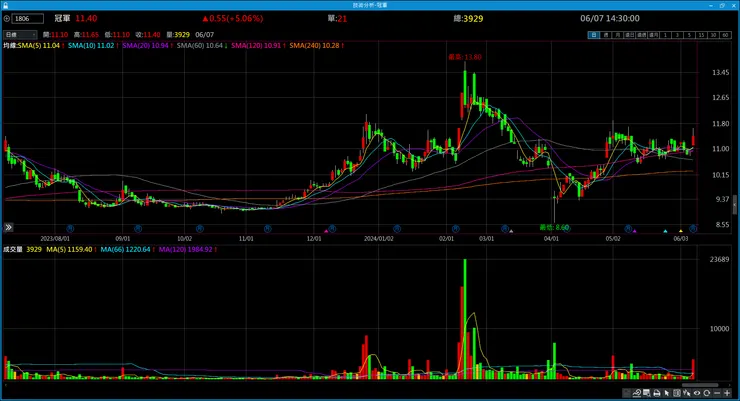740x401 pixels.
Task: Print the chart with printer icon
Action: pos(656,393)
